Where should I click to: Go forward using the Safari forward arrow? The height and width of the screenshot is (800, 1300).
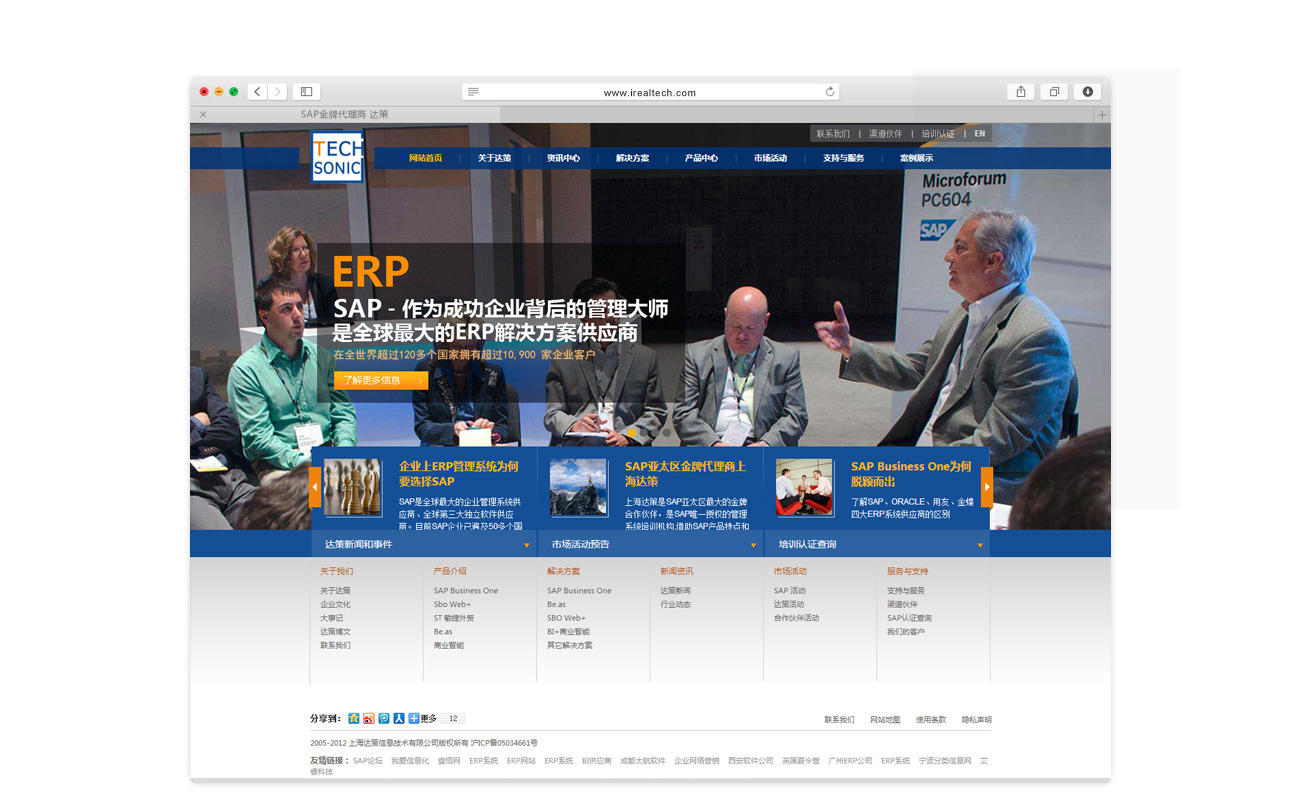point(277,91)
